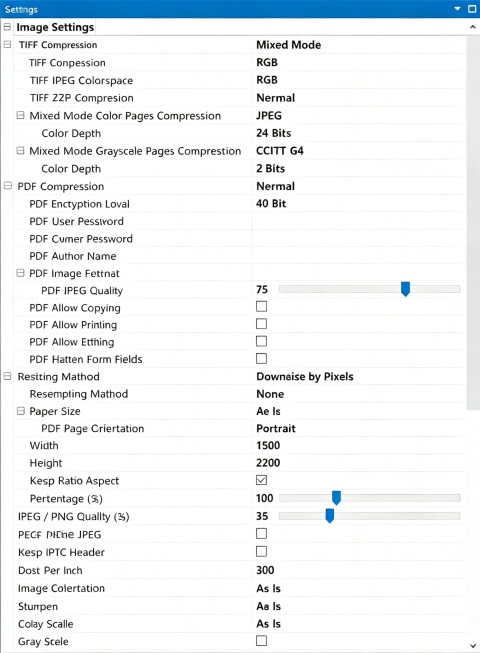The width and height of the screenshot is (480, 653).
Task: Enable the PDF Allow Printing checkbox
Action: tap(261, 324)
